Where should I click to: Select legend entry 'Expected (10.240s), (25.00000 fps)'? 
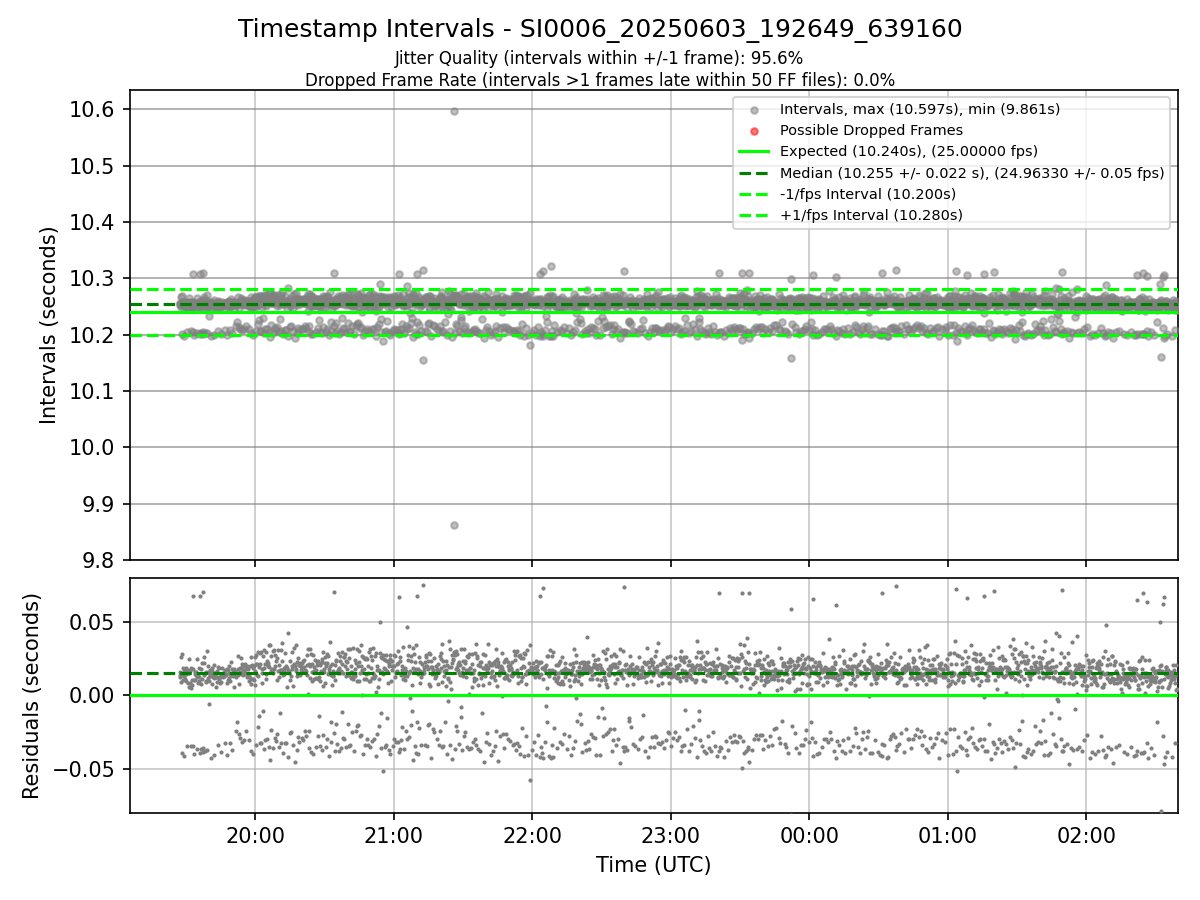click(908, 151)
